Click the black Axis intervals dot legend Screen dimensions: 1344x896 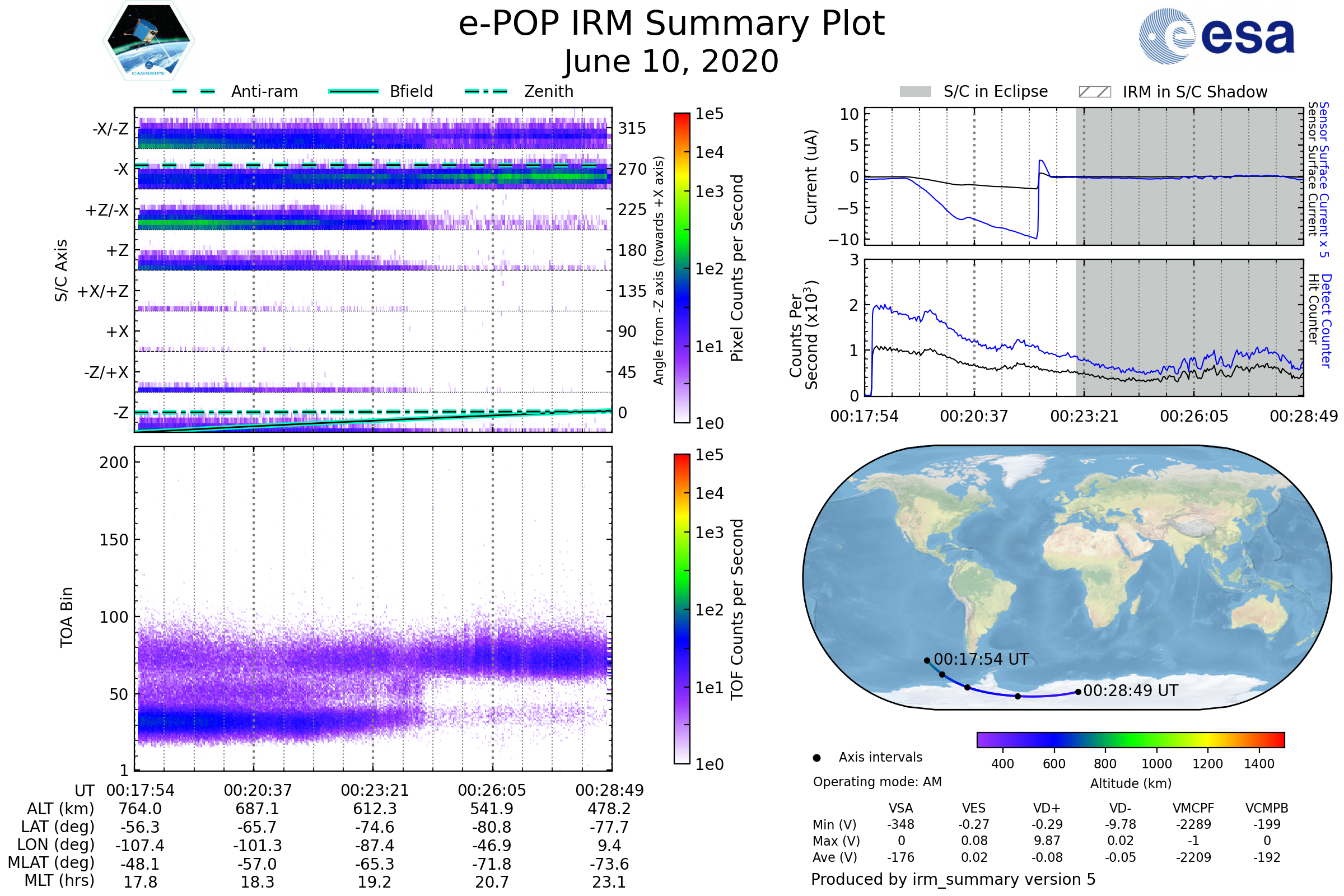[x=816, y=758]
